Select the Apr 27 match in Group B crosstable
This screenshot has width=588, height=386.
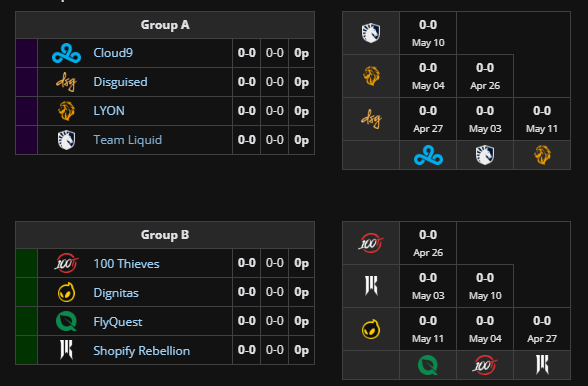point(542,329)
